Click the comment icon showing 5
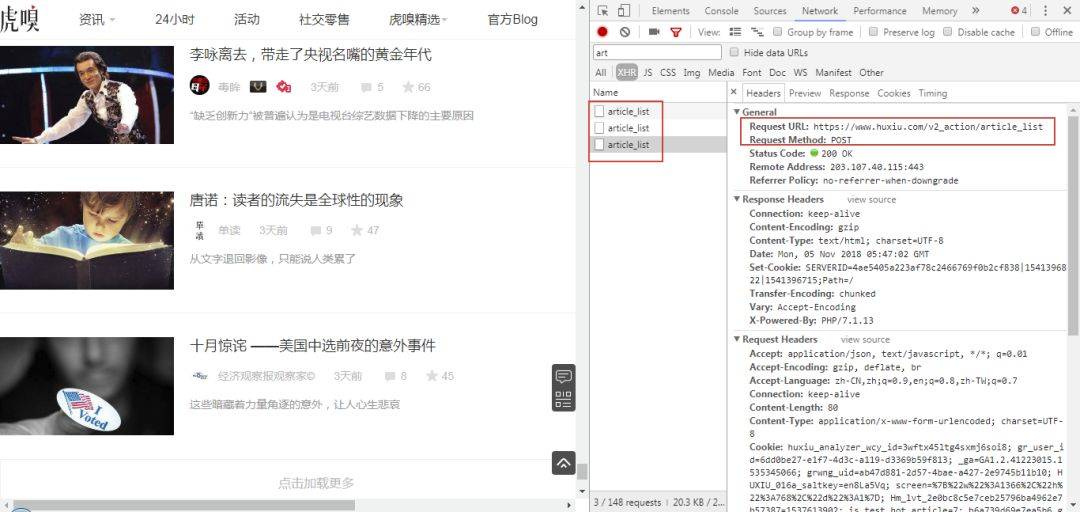1080x512 pixels. [x=366, y=88]
